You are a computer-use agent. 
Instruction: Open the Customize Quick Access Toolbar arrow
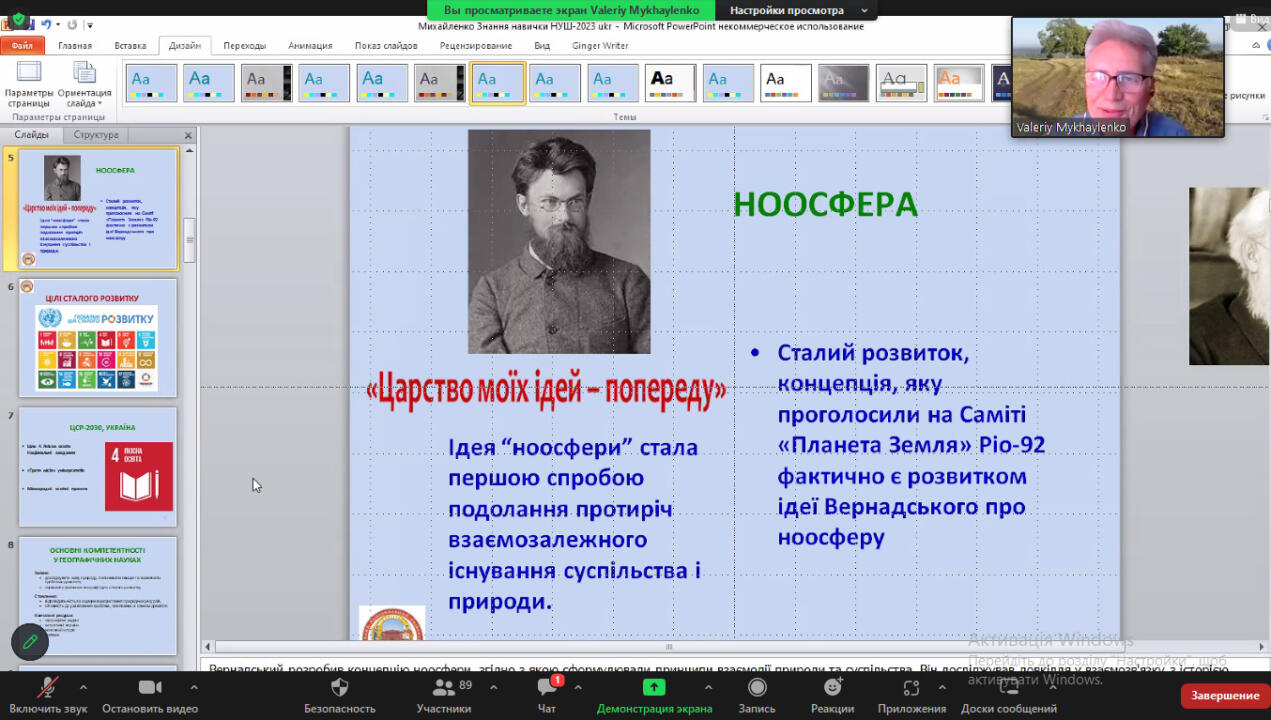click(x=90, y=25)
